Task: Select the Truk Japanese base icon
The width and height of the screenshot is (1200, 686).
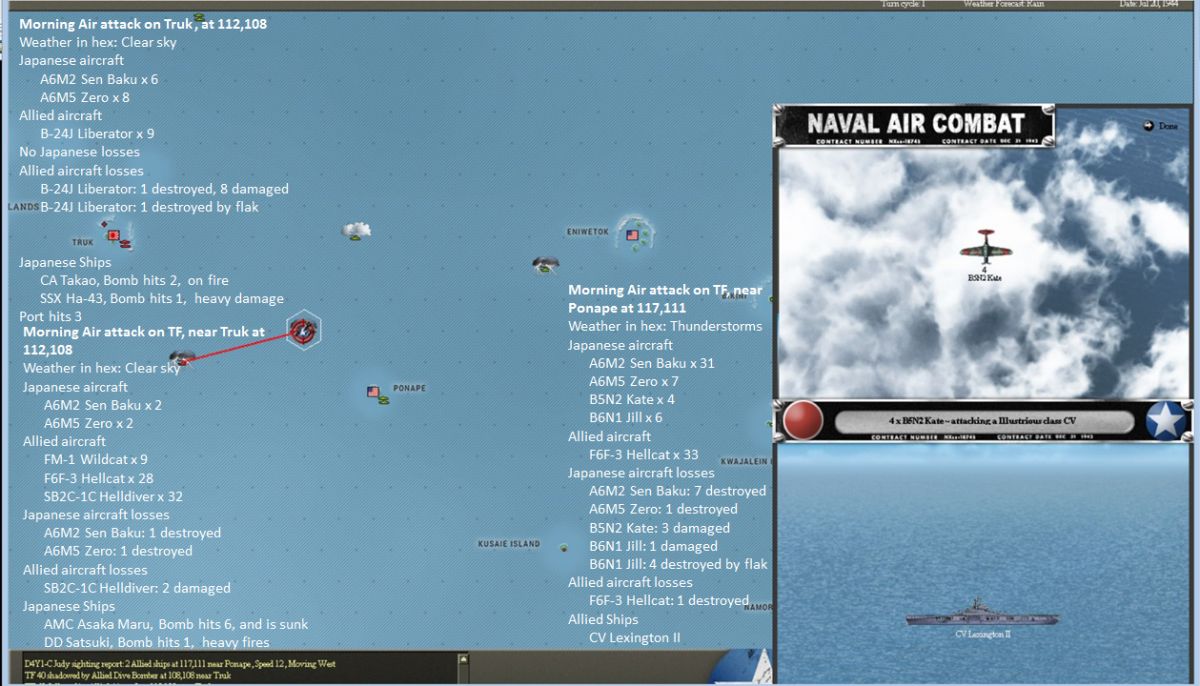Action: [114, 236]
